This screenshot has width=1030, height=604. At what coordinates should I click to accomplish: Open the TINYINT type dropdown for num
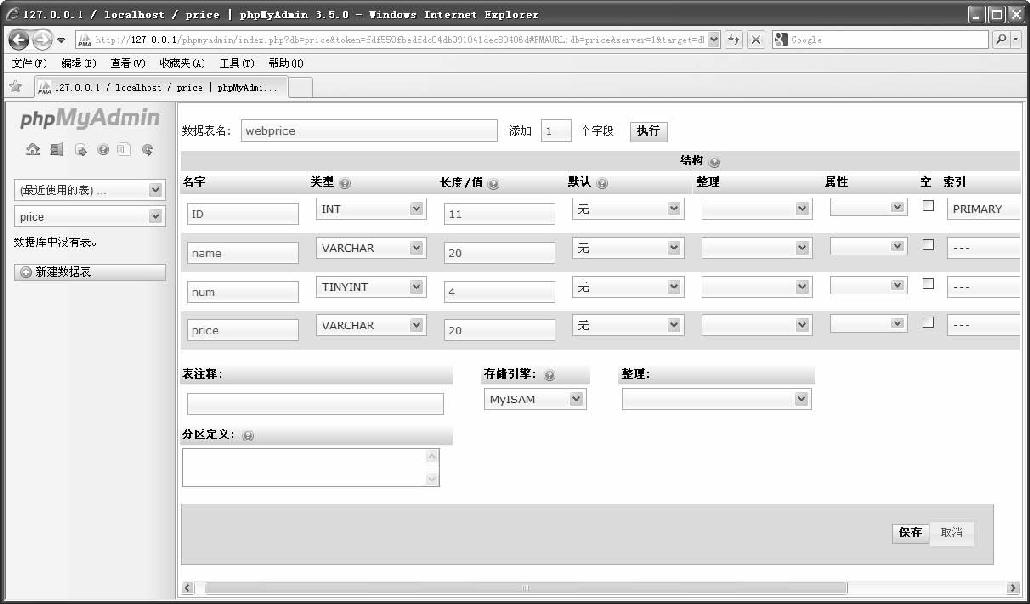tap(371, 287)
